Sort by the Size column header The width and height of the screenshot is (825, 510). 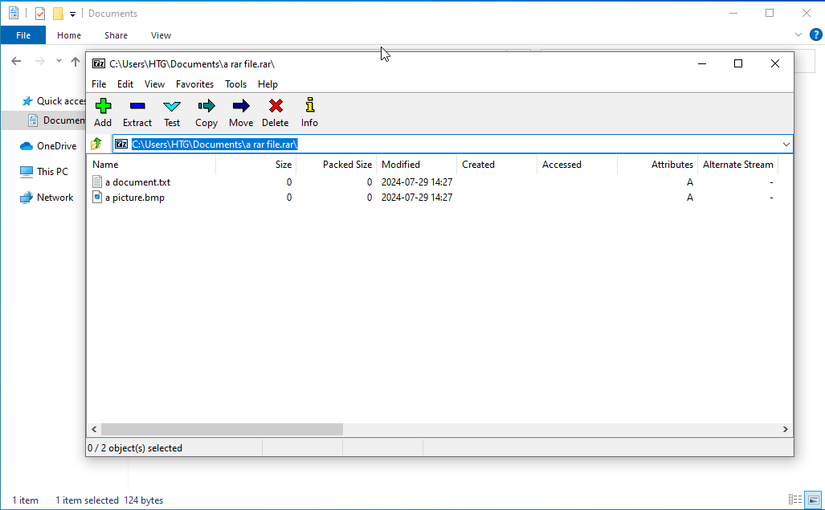point(256,165)
